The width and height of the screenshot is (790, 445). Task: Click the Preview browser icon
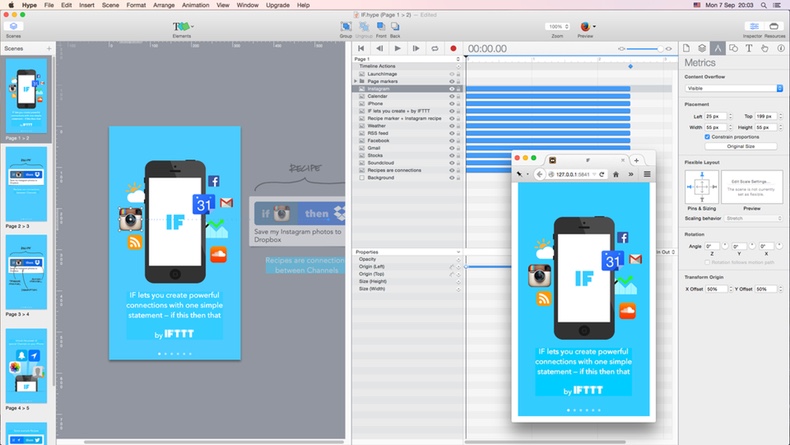coord(585,26)
